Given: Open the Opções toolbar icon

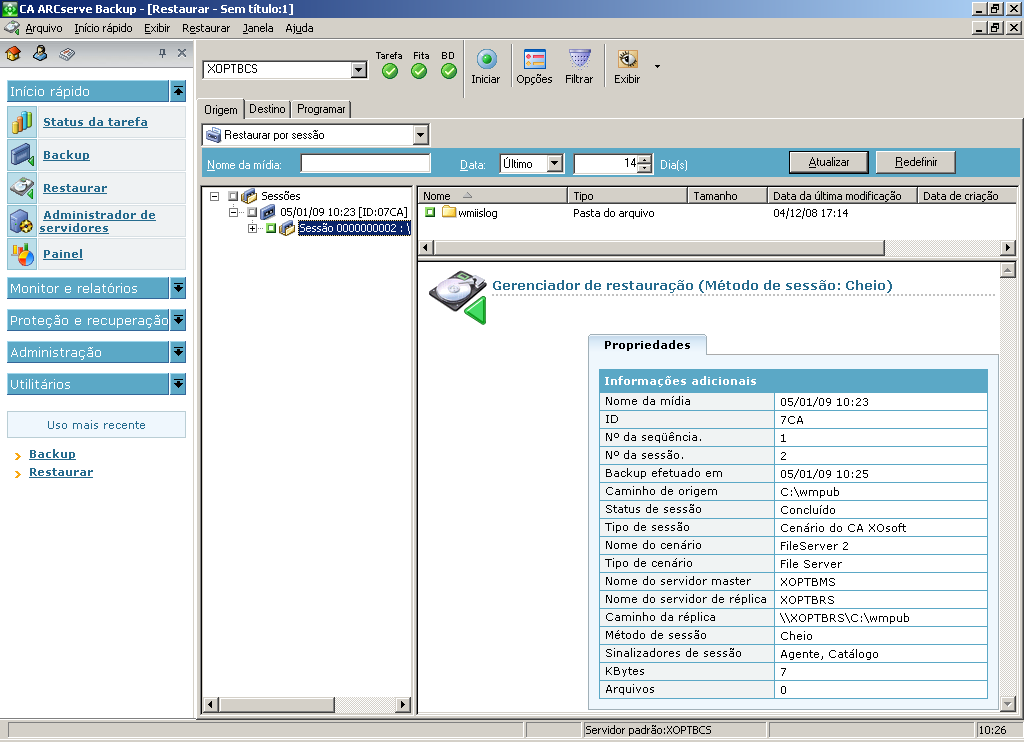Looking at the screenshot, I should pyautogui.click(x=534, y=60).
